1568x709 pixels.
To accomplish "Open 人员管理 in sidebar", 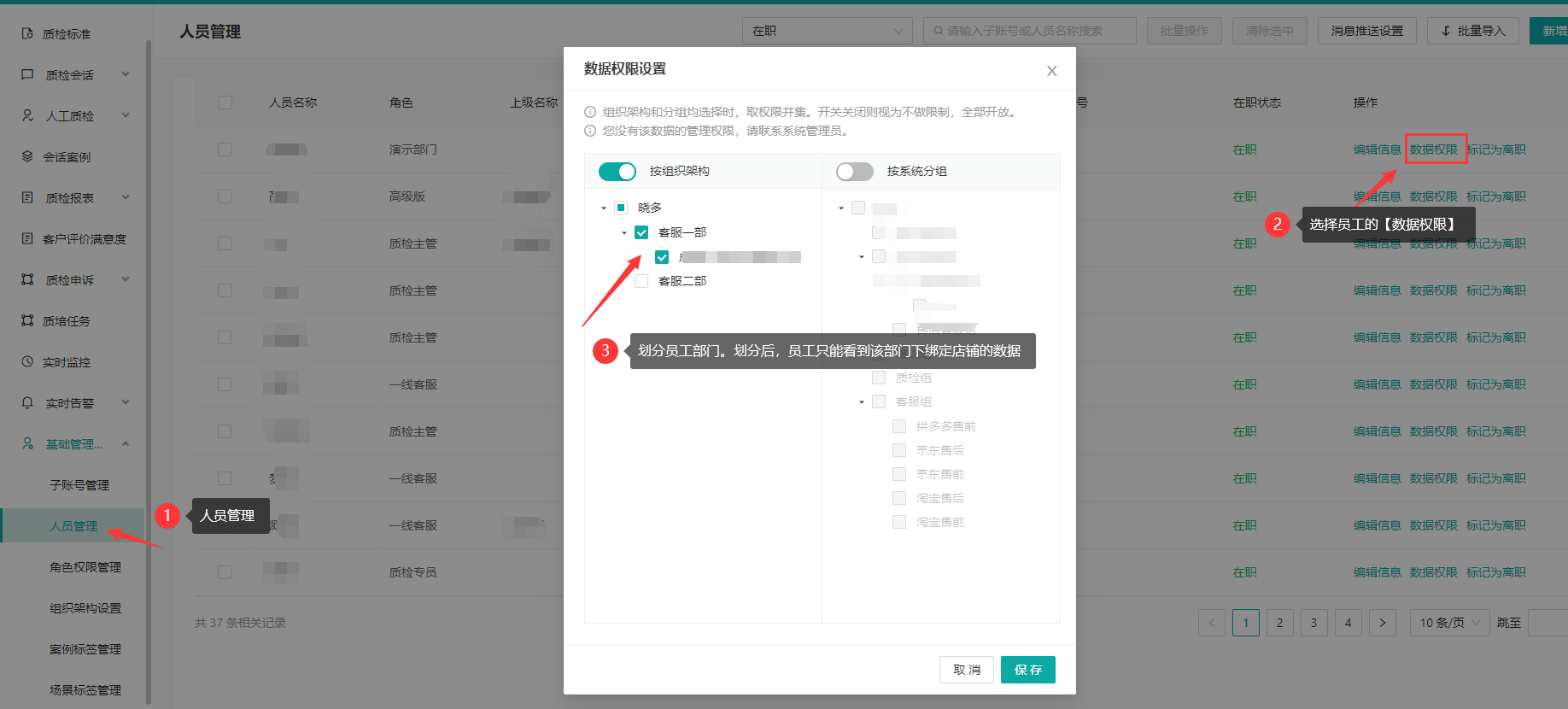I will [x=73, y=525].
